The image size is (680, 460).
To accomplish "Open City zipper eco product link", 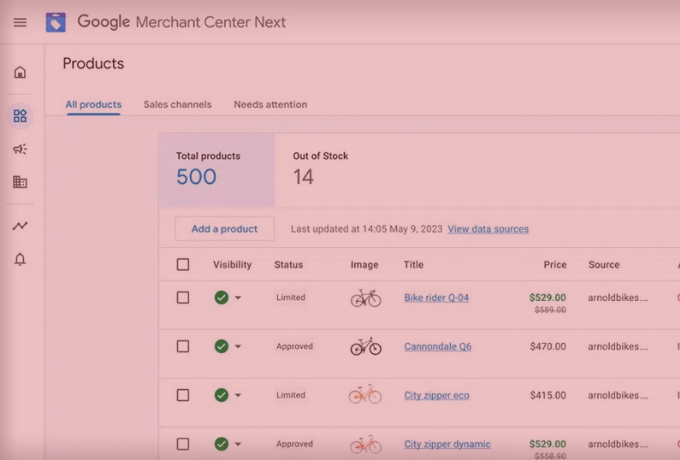I will tap(437, 395).
